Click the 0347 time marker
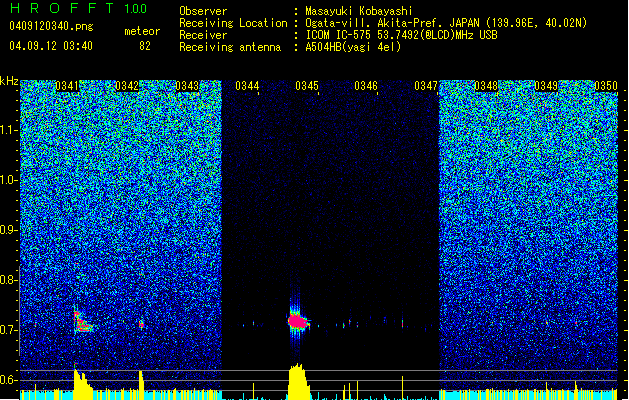Viewport: 629px width, 400px height. tap(426, 86)
